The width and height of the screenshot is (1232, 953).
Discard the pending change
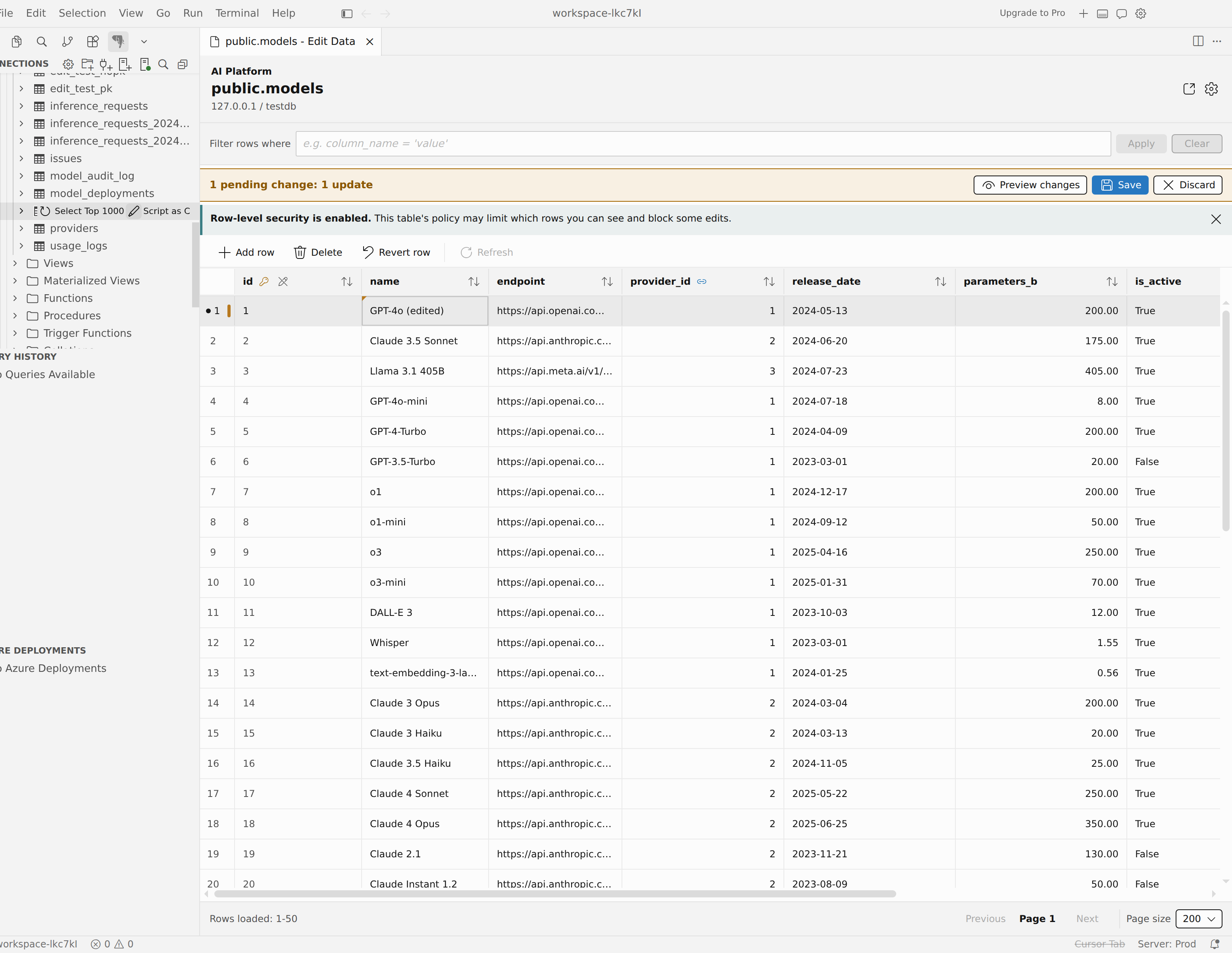click(x=1188, y=185)
